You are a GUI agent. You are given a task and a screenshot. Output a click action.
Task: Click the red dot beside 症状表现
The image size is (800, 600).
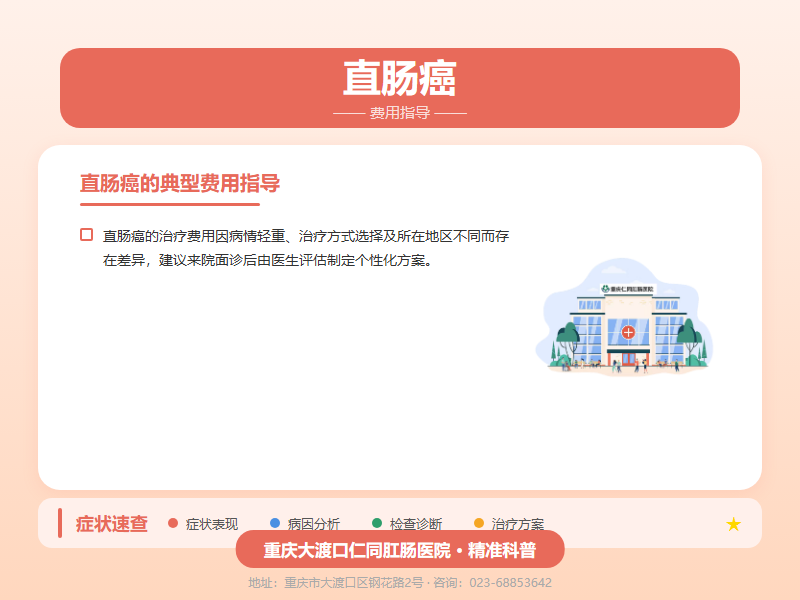tap(173, 523)
